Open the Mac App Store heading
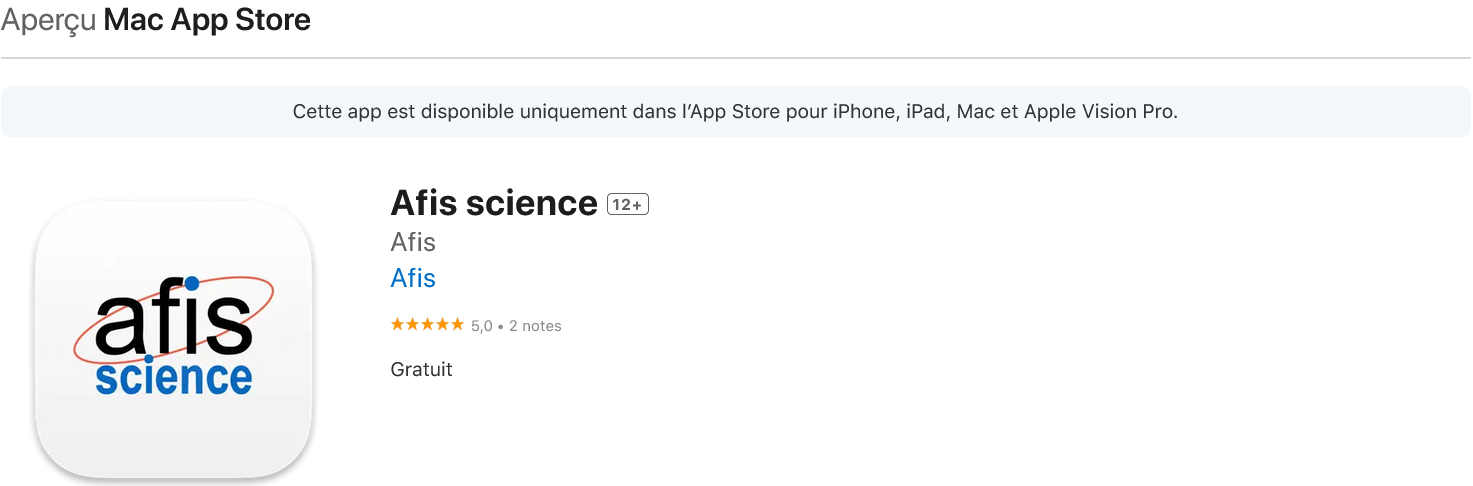The width and height of the screenshot is (1473, 486). click(x=207, y=20)
